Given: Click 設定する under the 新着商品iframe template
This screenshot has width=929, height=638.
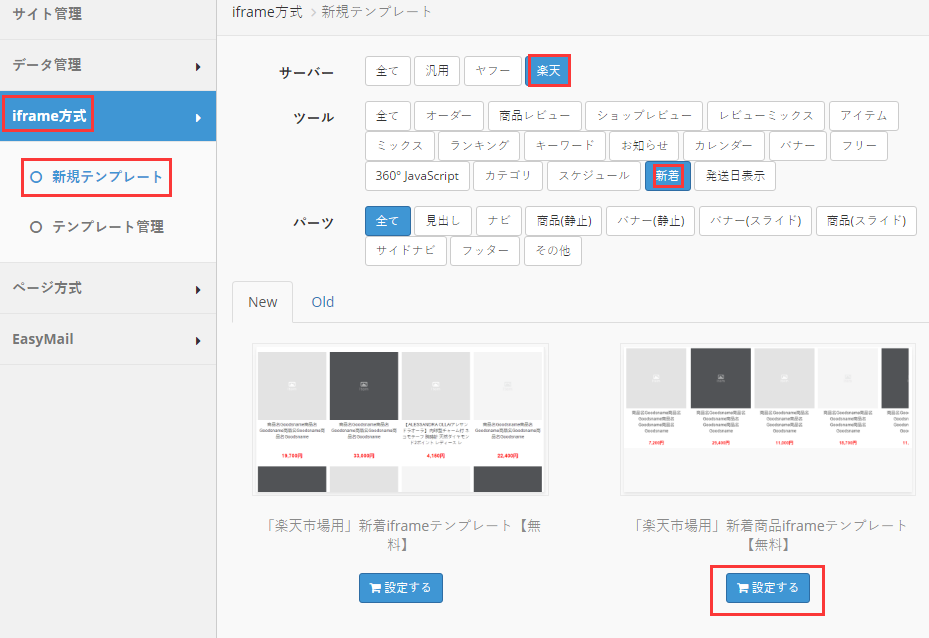Looking at the screenshot, I should [768, 588].
